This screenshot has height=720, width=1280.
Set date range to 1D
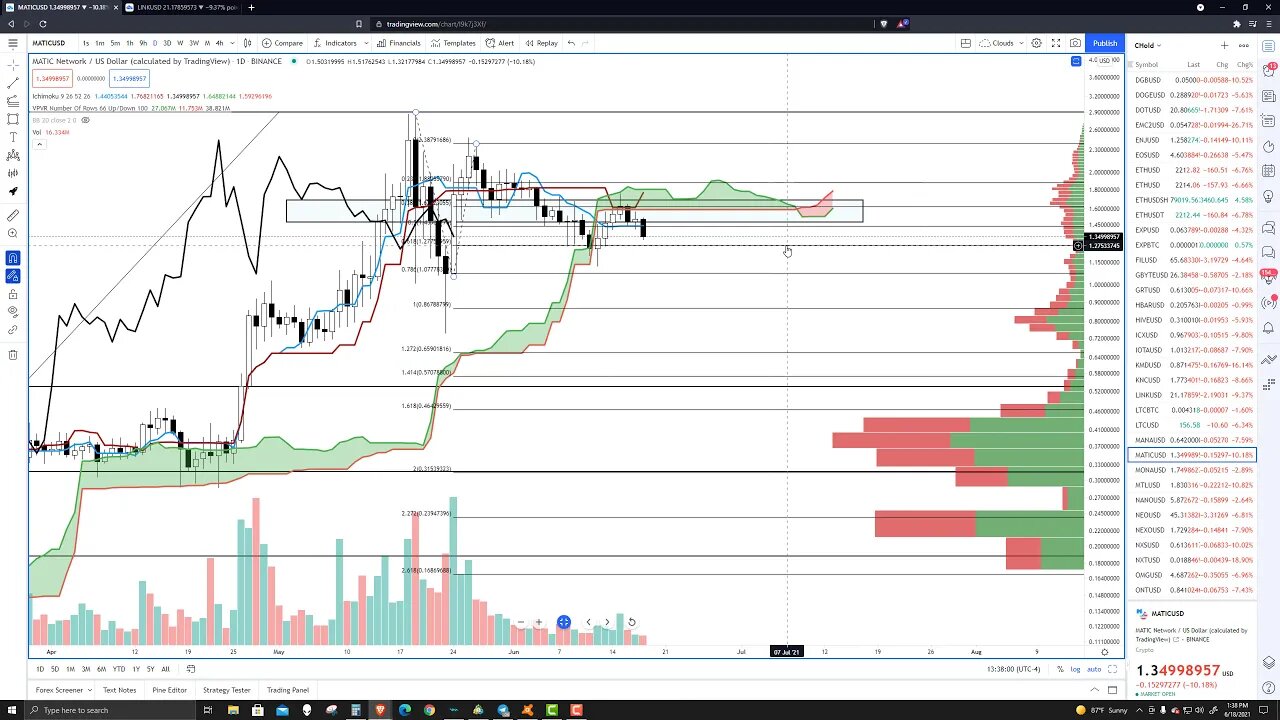[40, 669]
